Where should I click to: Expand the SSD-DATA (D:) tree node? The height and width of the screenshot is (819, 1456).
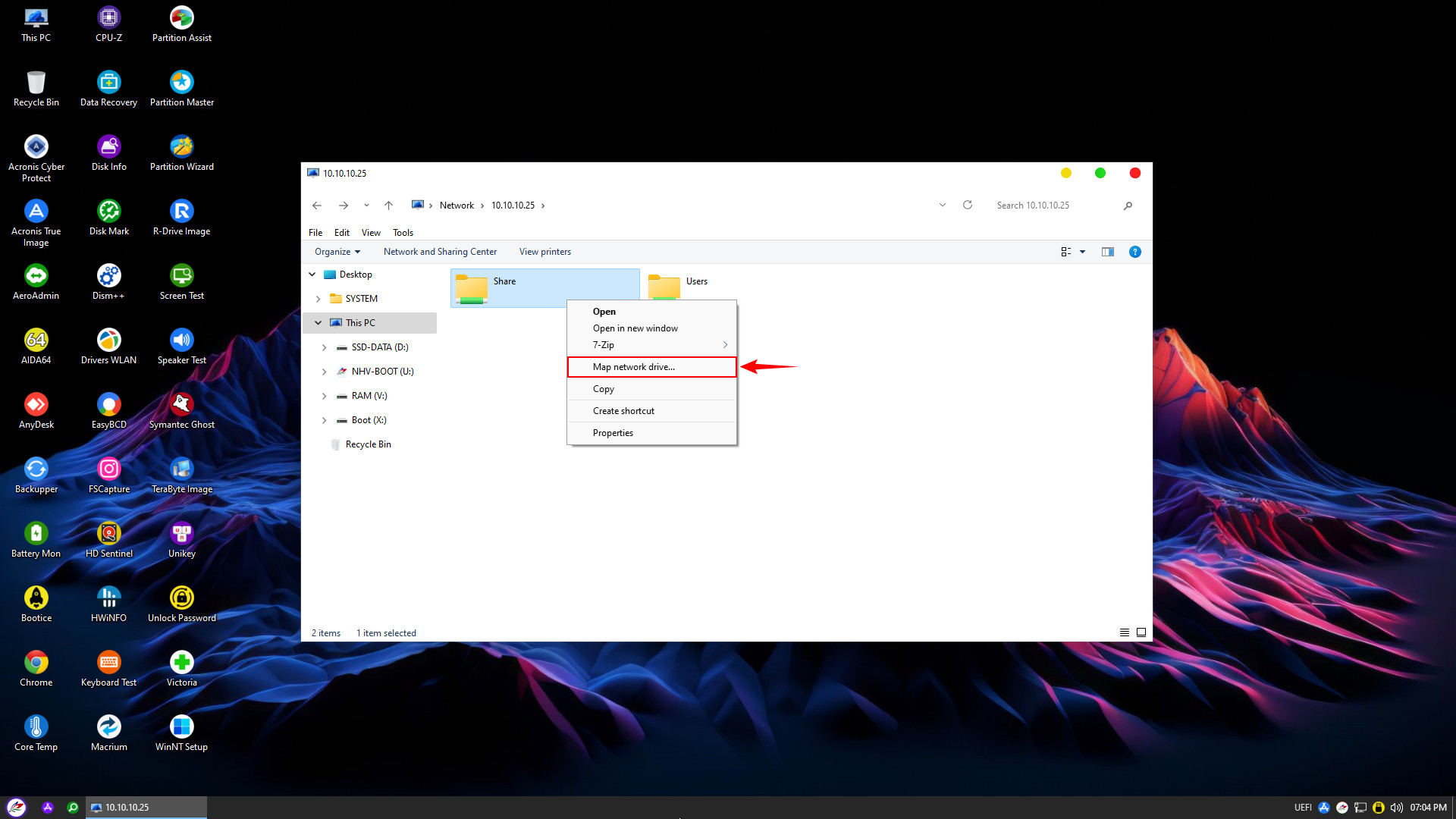(324, 347)
